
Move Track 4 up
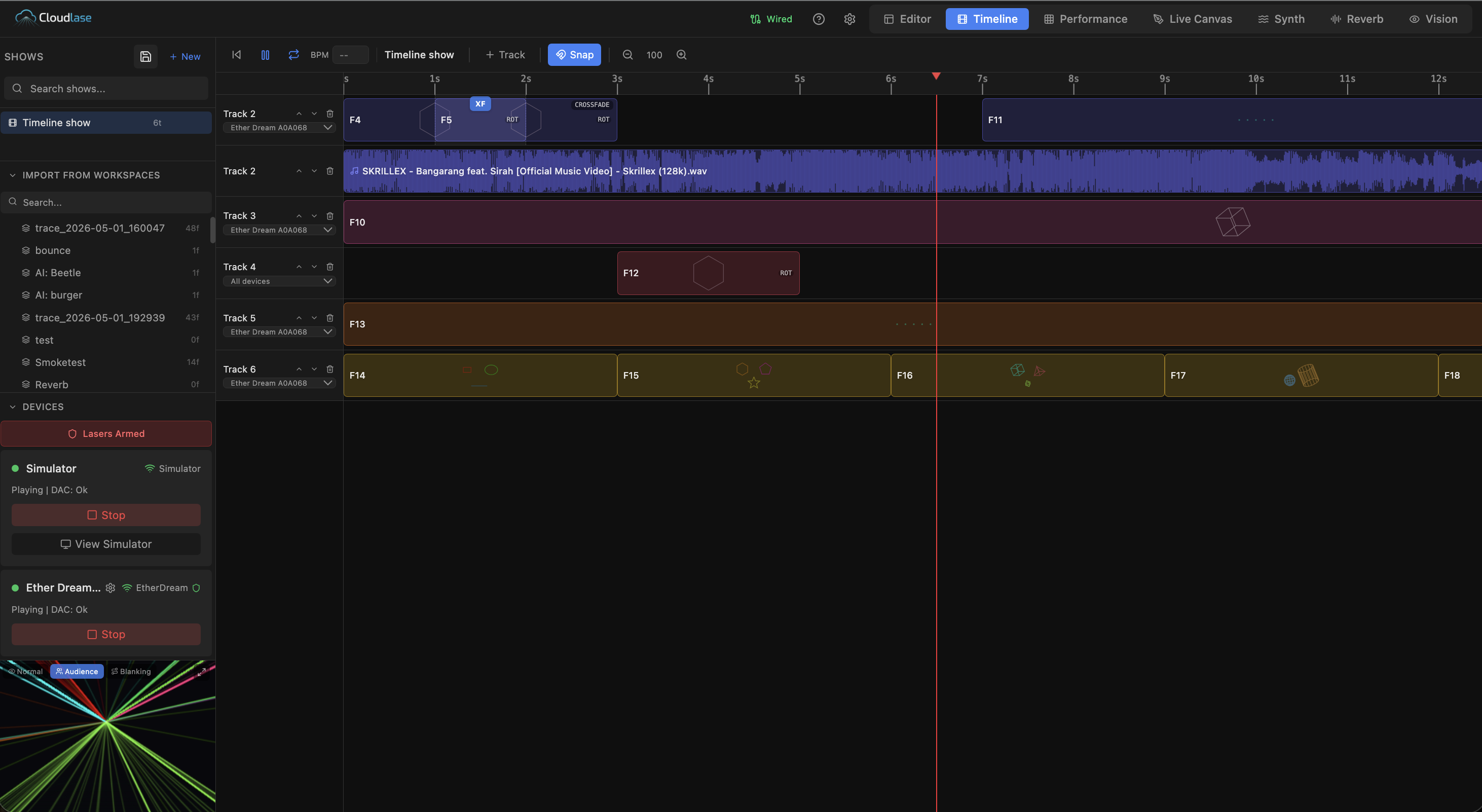click(299, 267)
